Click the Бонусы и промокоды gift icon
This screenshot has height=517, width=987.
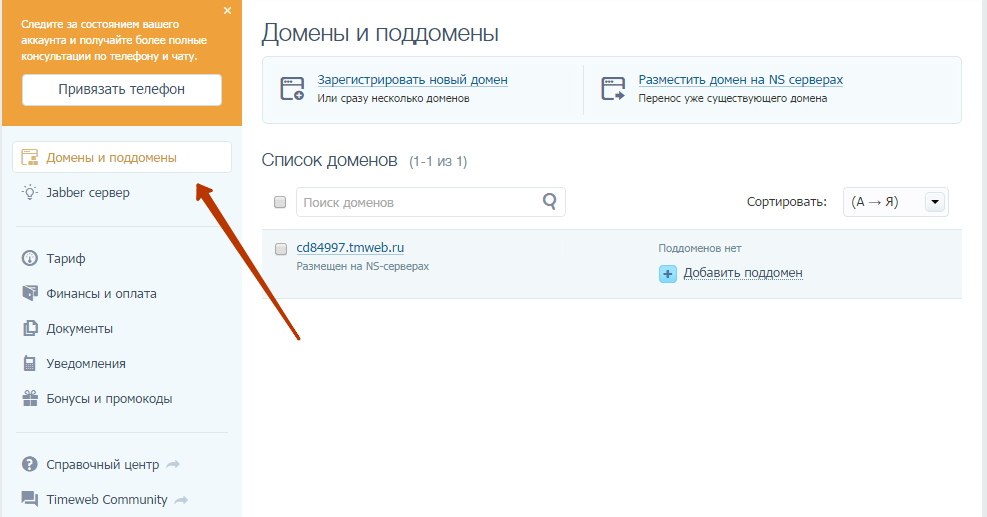(x=30, y=399)
